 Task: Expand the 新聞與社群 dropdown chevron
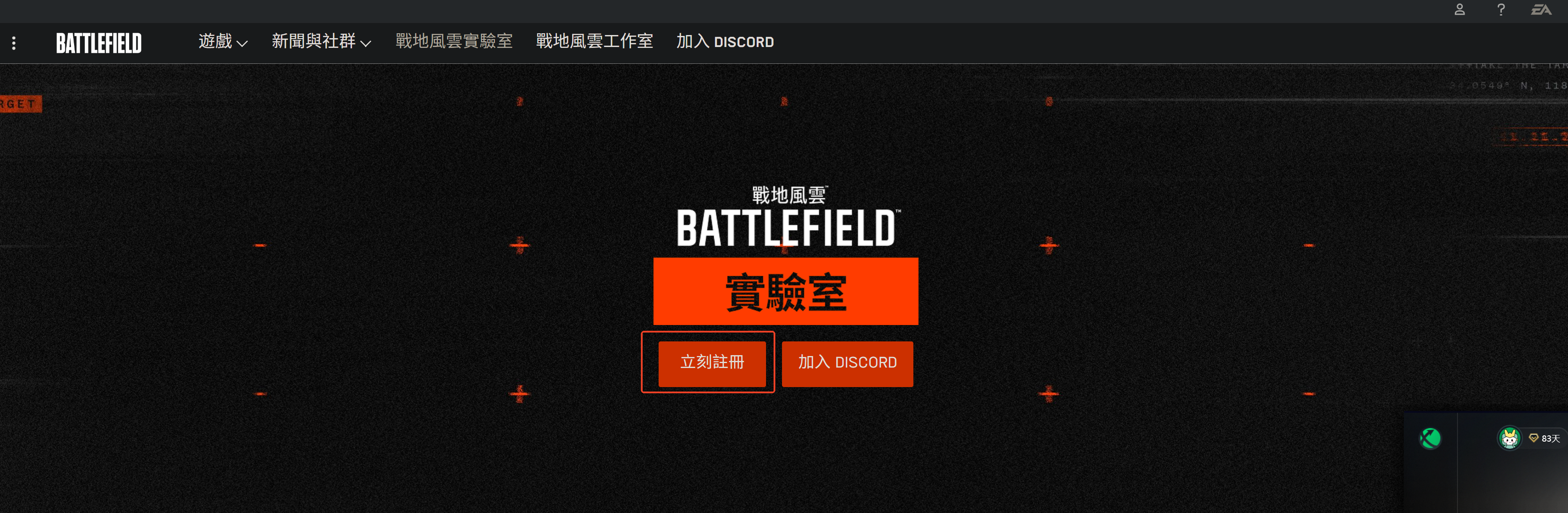coord(366,43)
